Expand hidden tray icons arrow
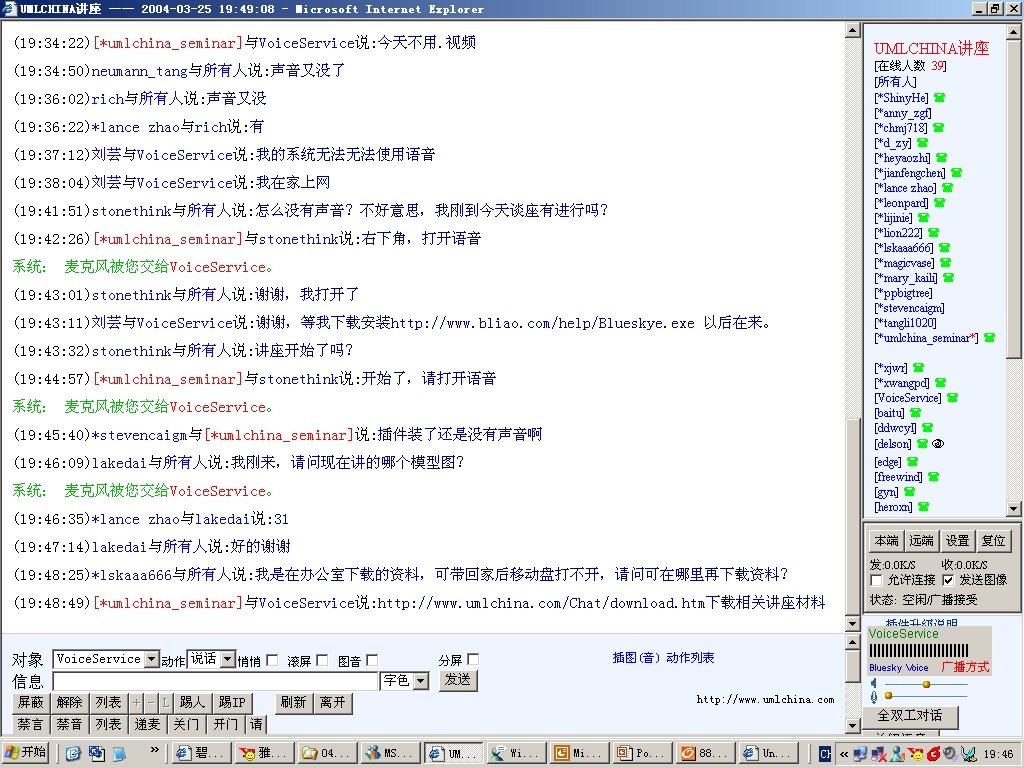The width and height of the screenshot is (1024, 768). 844,754
